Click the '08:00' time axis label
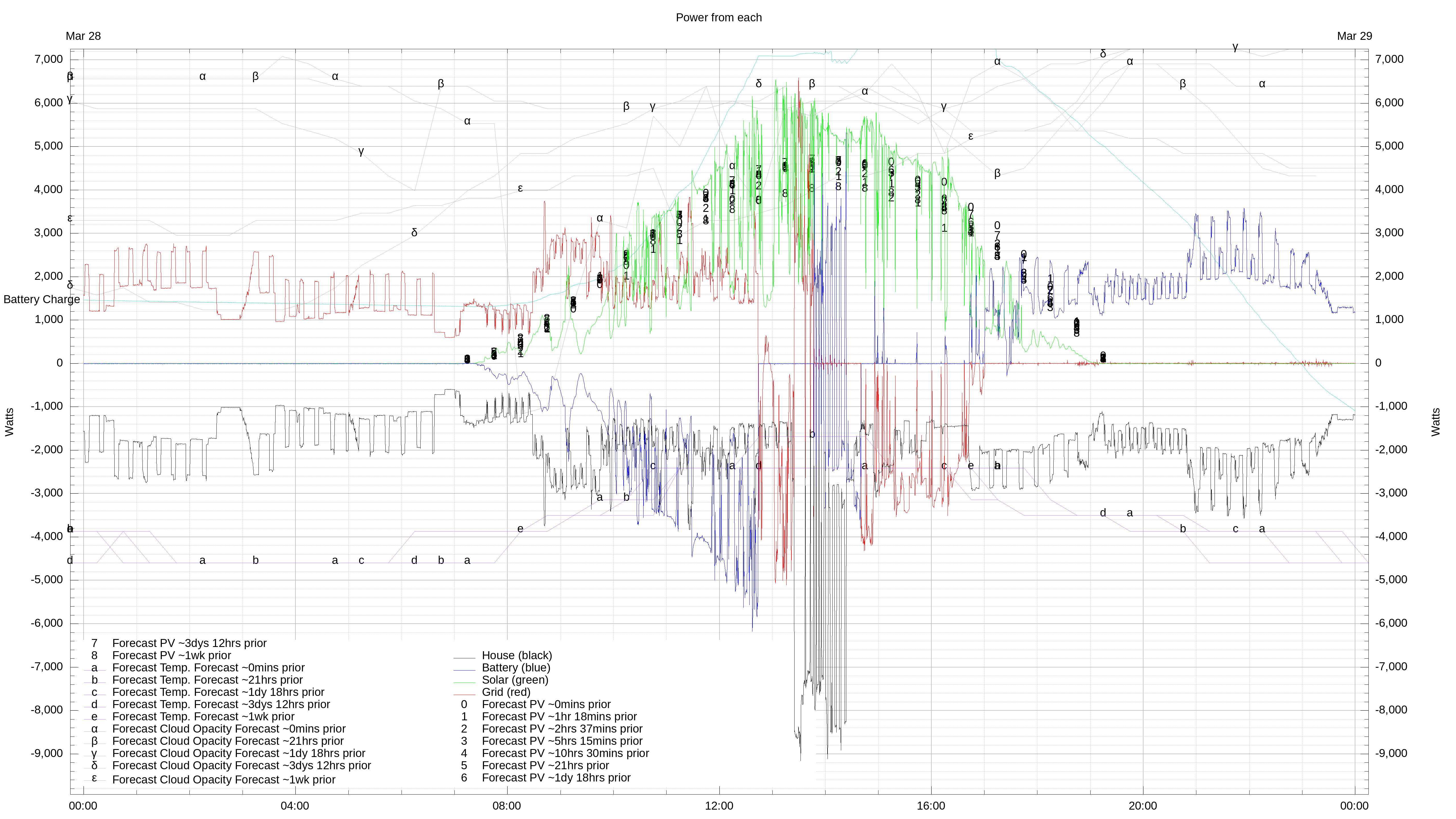Viewport: 1456px width, 819px height. coord(506,806)
